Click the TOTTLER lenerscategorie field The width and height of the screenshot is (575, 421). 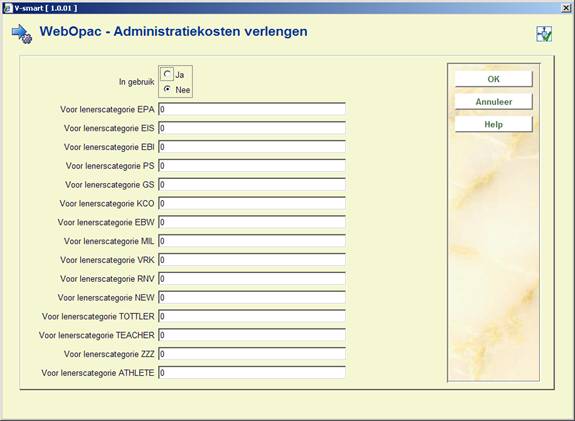click(x=252, y=316)
